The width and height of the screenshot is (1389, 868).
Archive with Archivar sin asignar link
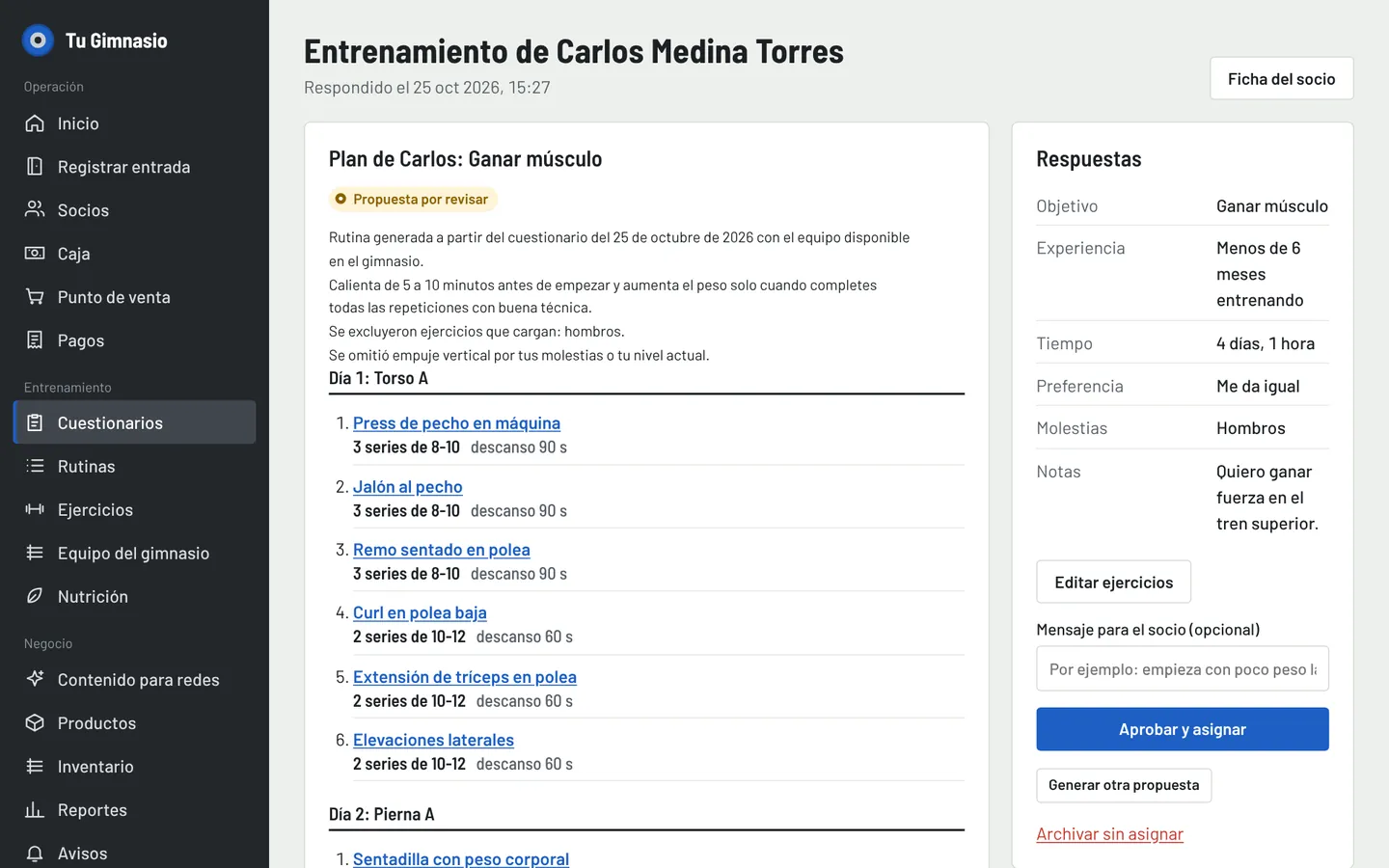click(1109, 834)
